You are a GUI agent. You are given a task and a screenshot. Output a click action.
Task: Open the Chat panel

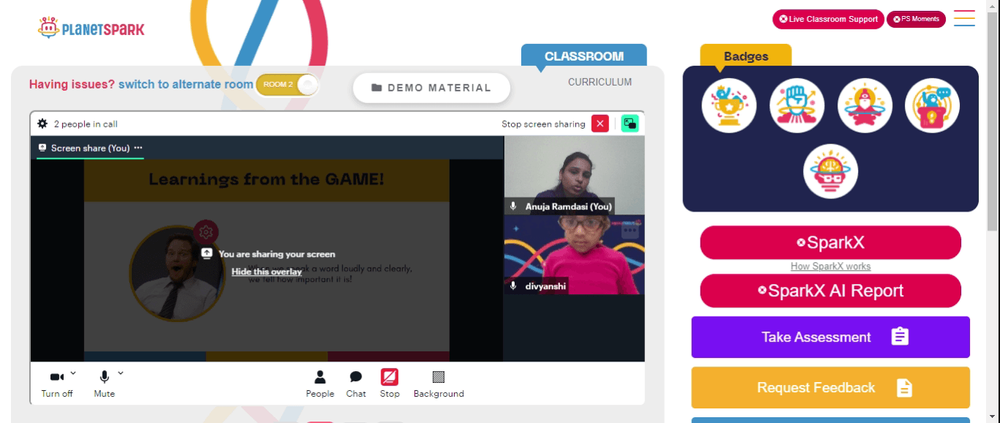(x=356, y=384)
